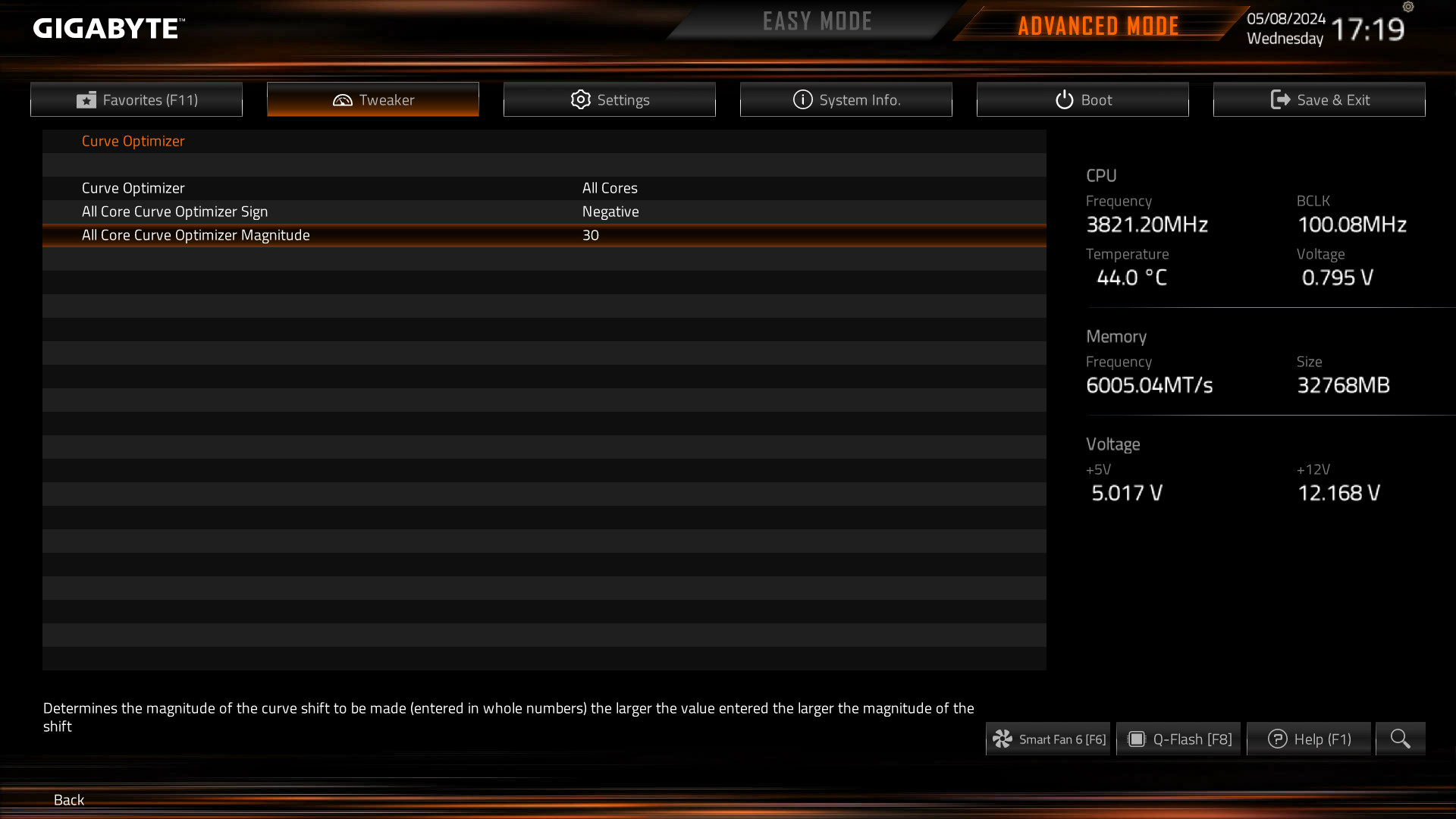Click the Boot power icon

(x=1065, y=99)
